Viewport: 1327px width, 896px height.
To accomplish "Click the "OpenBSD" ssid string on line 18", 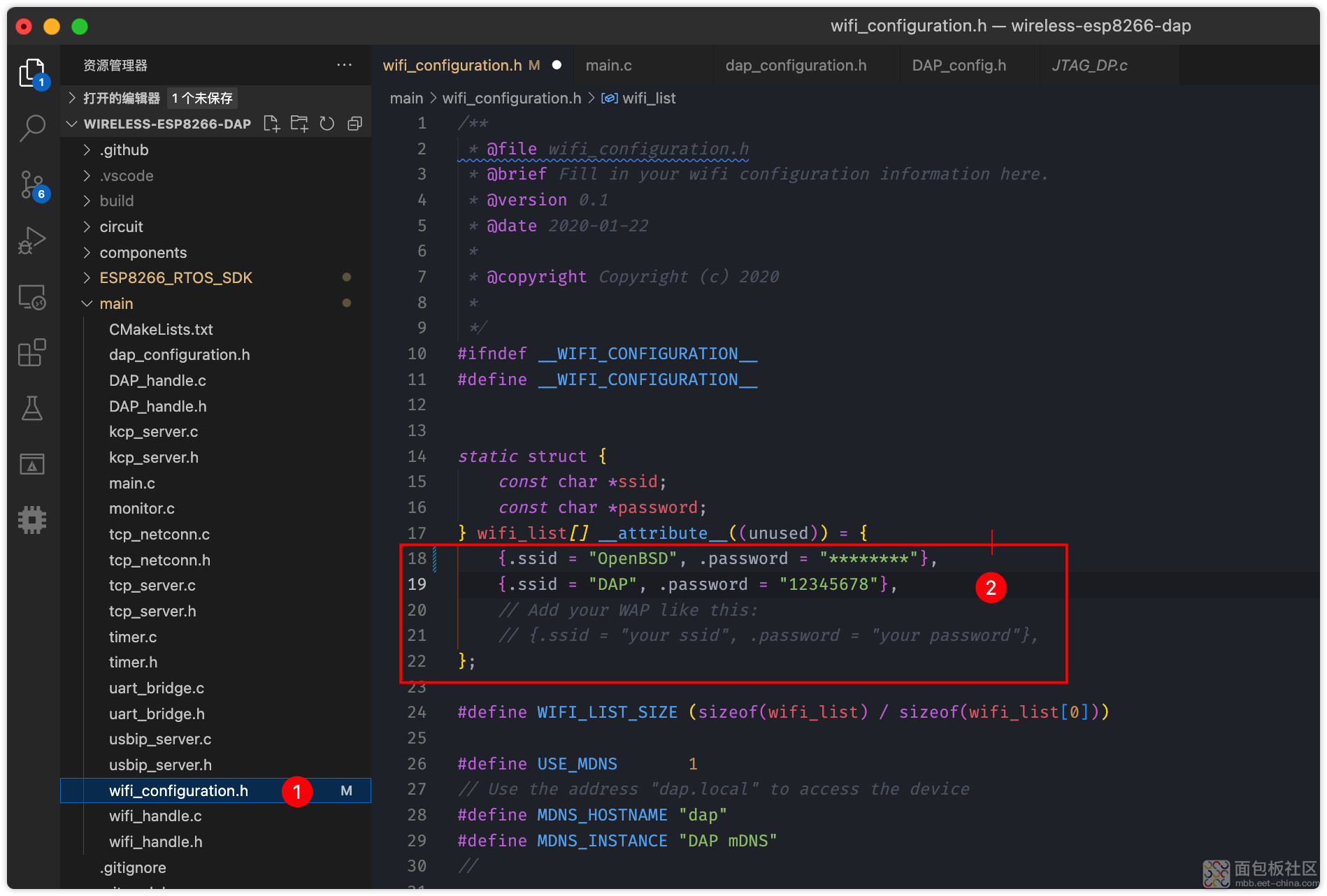I will (633, 558).
